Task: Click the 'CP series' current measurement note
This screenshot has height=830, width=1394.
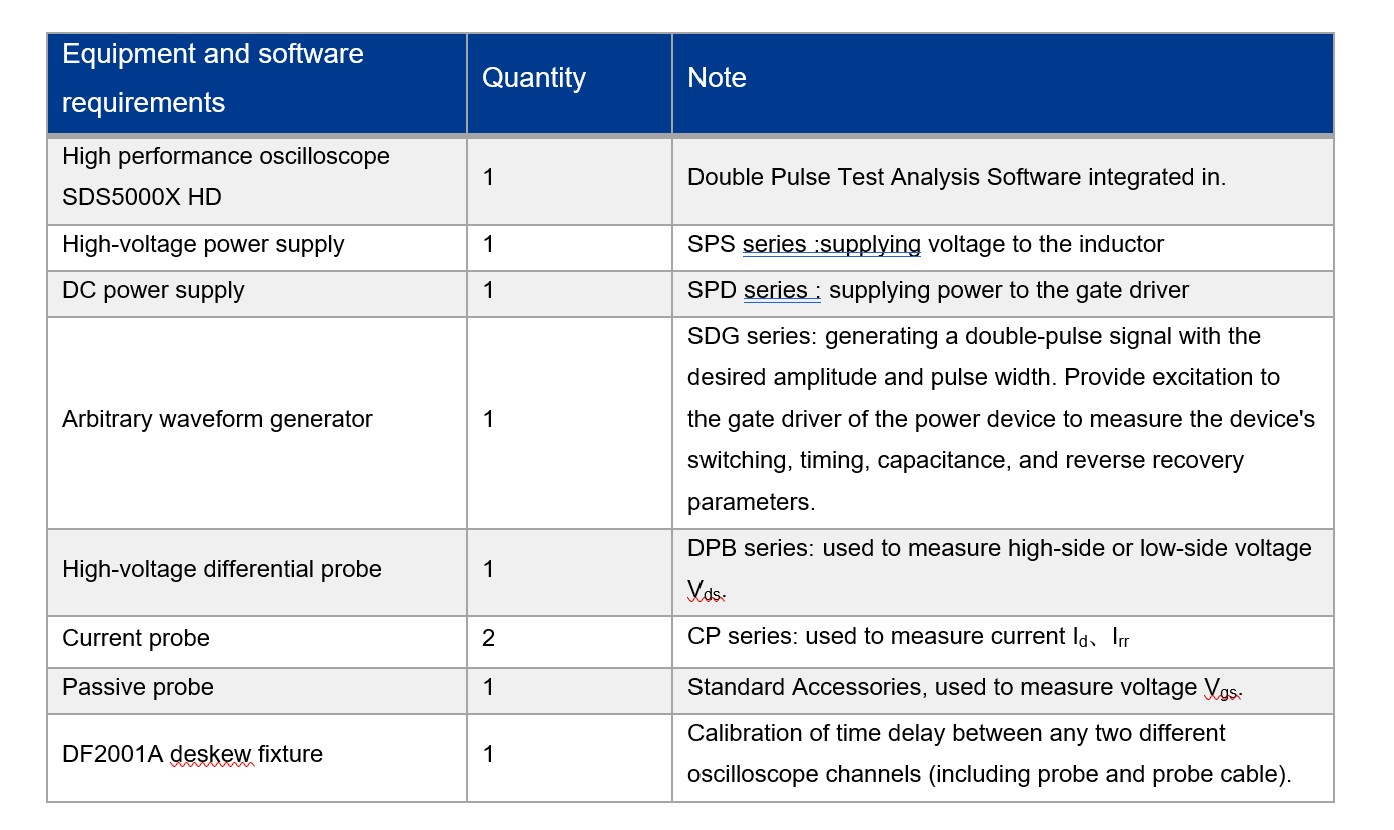Action: (x=907, y=638)
